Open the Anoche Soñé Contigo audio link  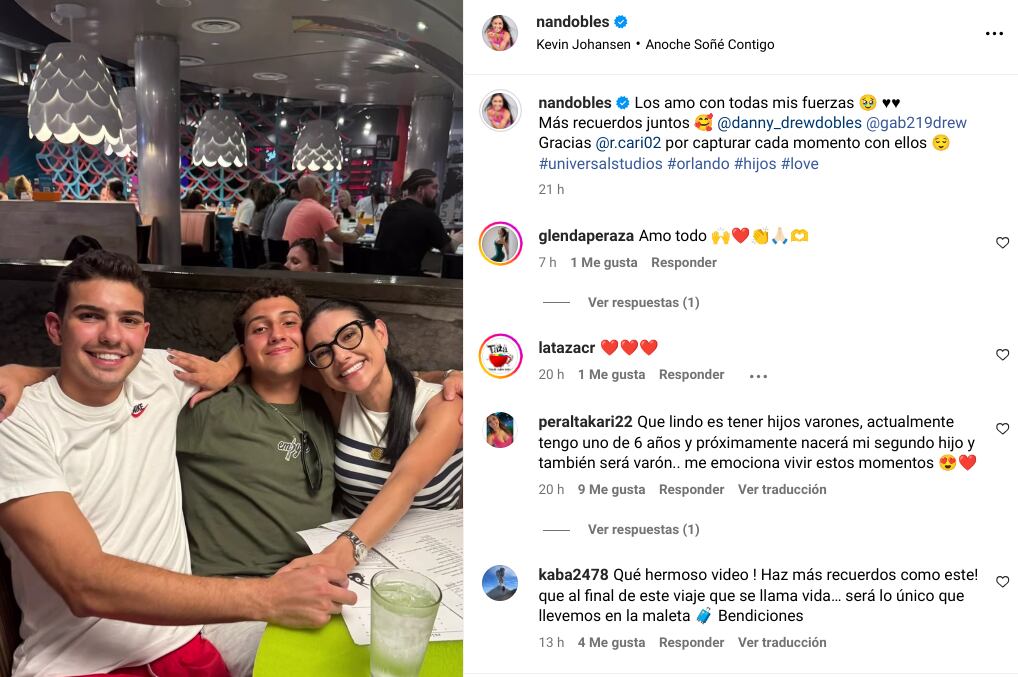pos(710,44)
